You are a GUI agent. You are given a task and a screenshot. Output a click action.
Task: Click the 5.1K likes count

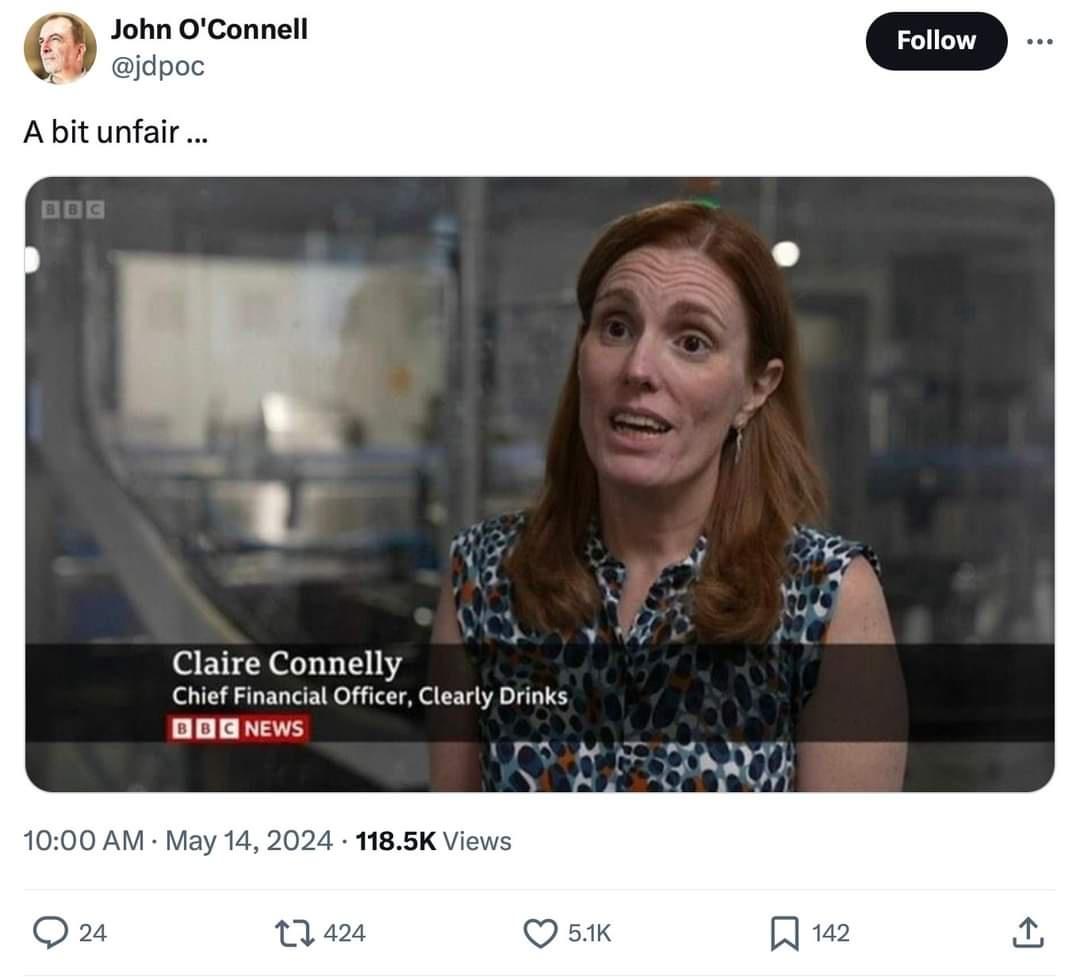[589, 933]
